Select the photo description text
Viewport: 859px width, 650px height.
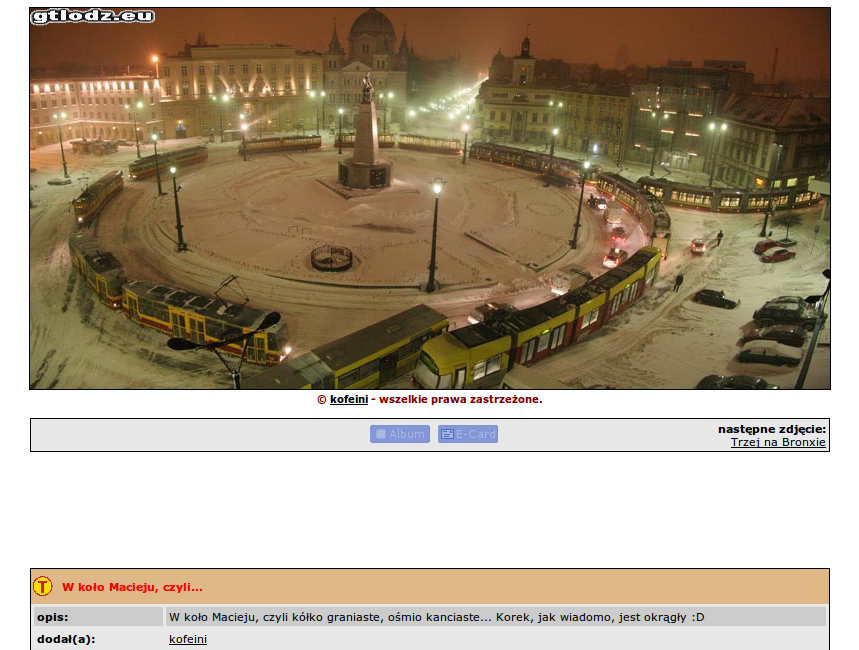pos(436,617)
